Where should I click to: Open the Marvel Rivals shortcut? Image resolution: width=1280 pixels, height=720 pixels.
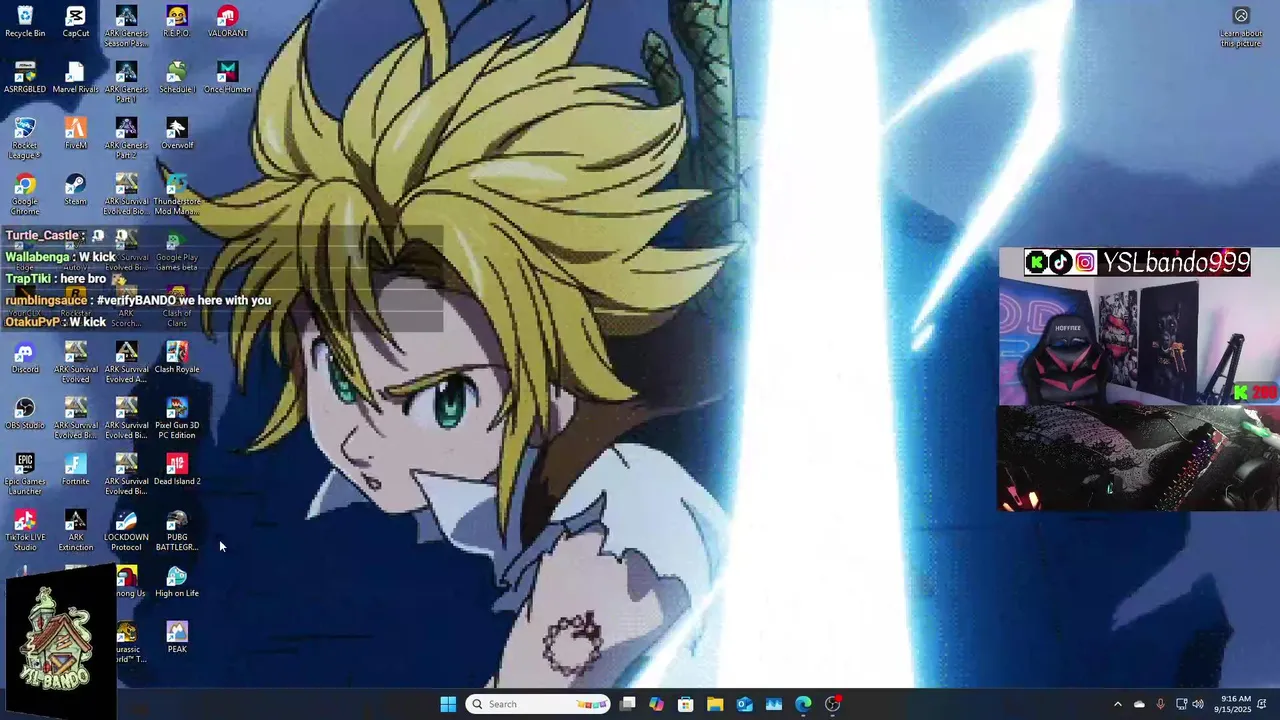point(76,78)
